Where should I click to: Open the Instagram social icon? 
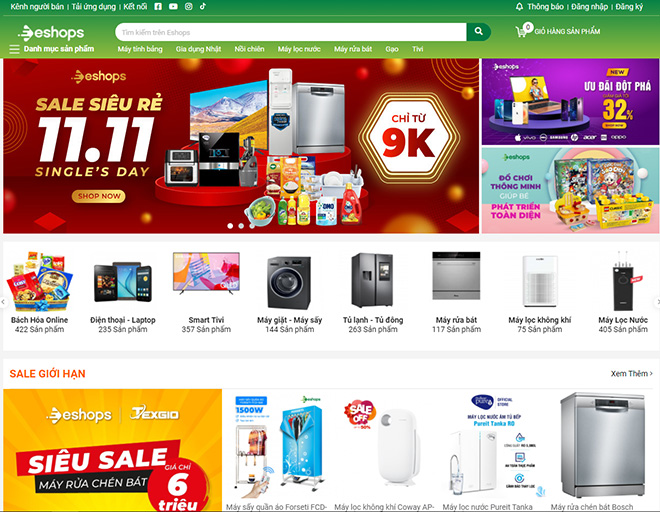(189, 6)
